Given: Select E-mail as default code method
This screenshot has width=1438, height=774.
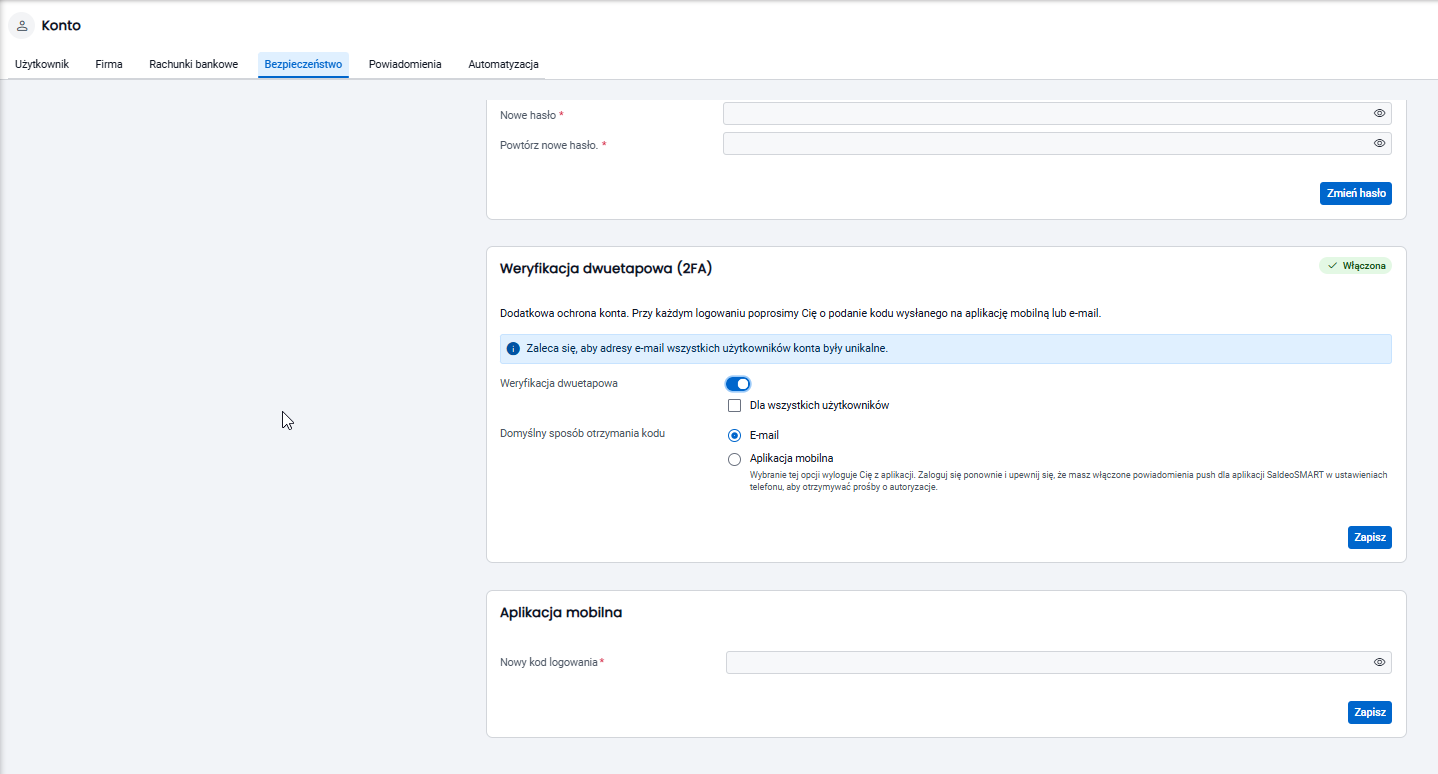Looking at the screenshot, I should pos(735,435).
